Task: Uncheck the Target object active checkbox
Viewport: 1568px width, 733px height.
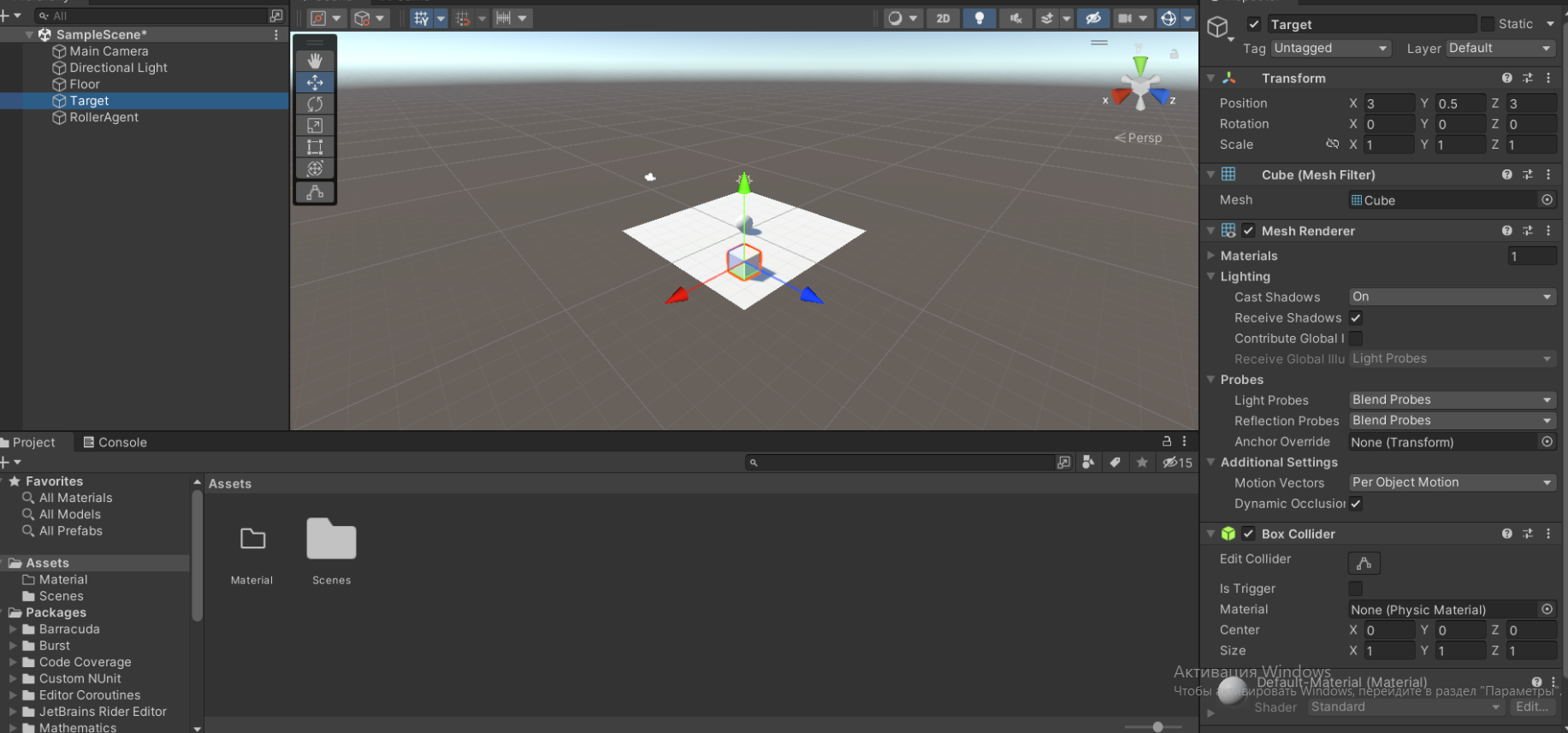Action: [1254, 24]
